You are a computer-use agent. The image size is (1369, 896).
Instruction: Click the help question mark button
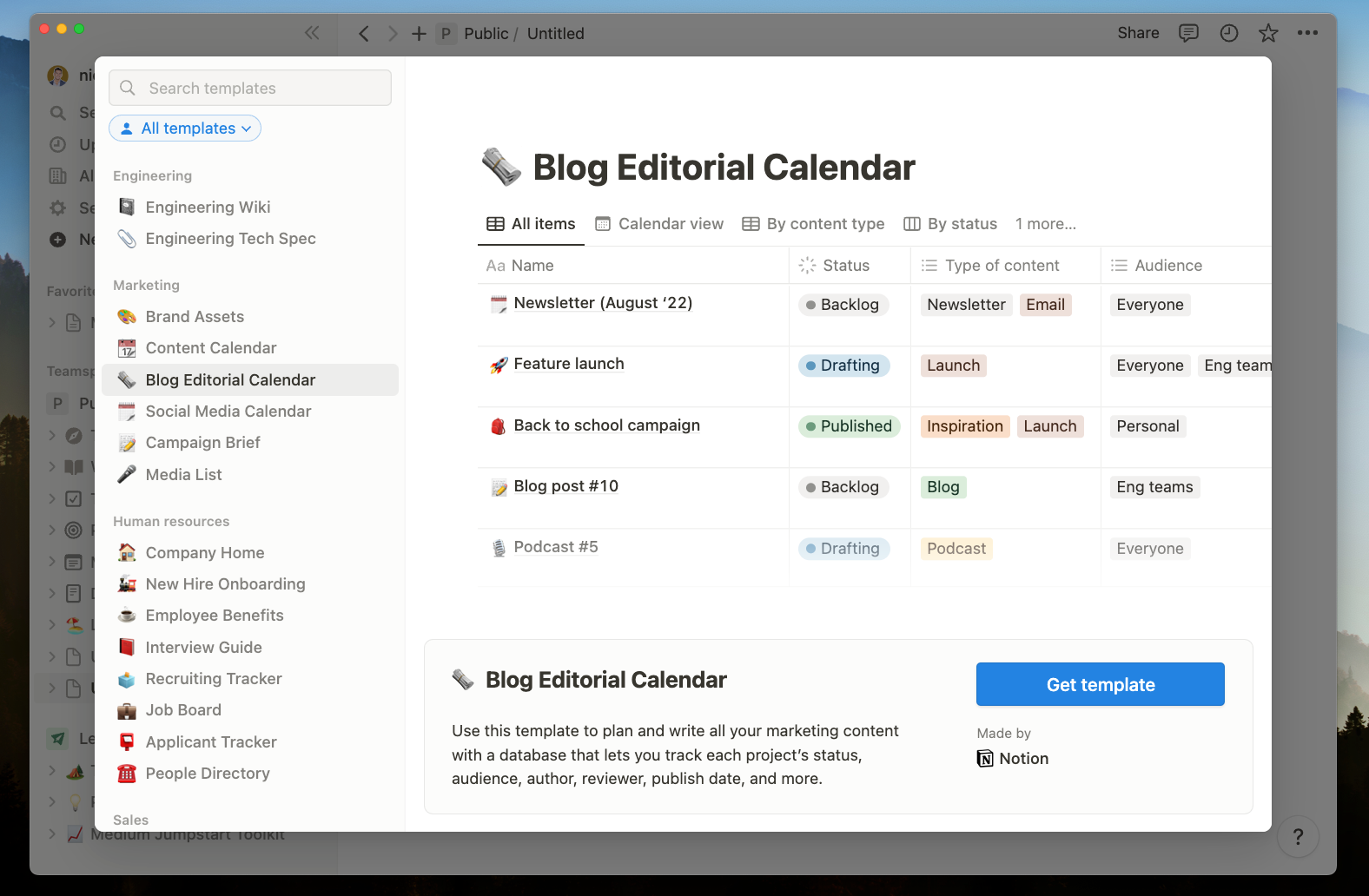click(x=1298, y=836)
